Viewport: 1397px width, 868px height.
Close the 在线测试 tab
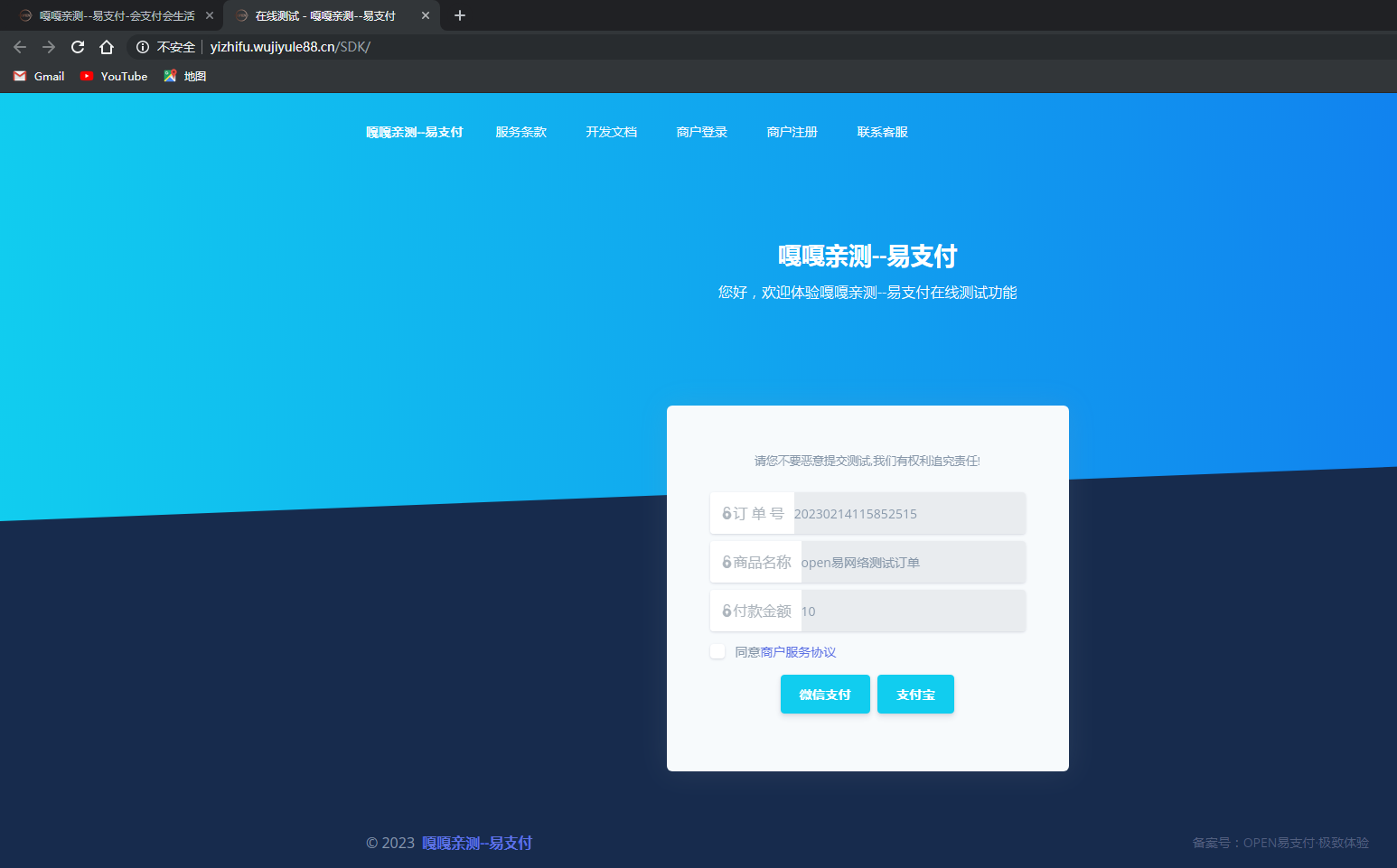click(x=426, y=15)
